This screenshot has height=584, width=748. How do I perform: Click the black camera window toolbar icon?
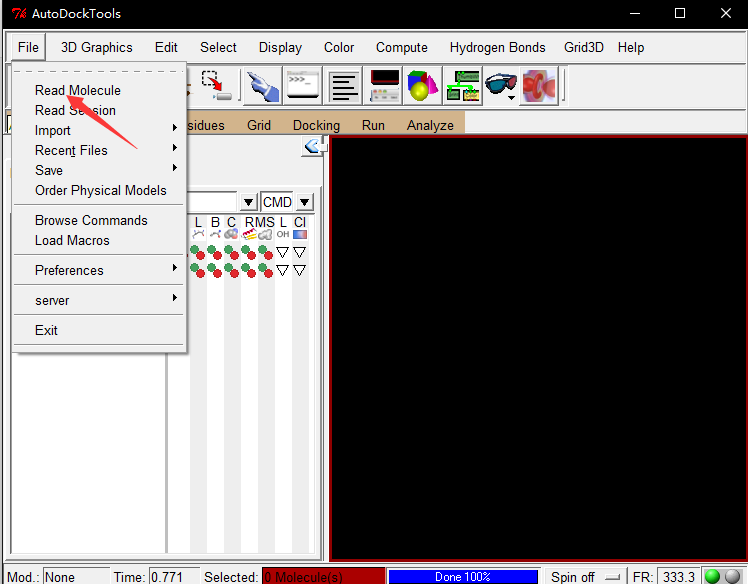pyautogui.click(x=384, y=86)
